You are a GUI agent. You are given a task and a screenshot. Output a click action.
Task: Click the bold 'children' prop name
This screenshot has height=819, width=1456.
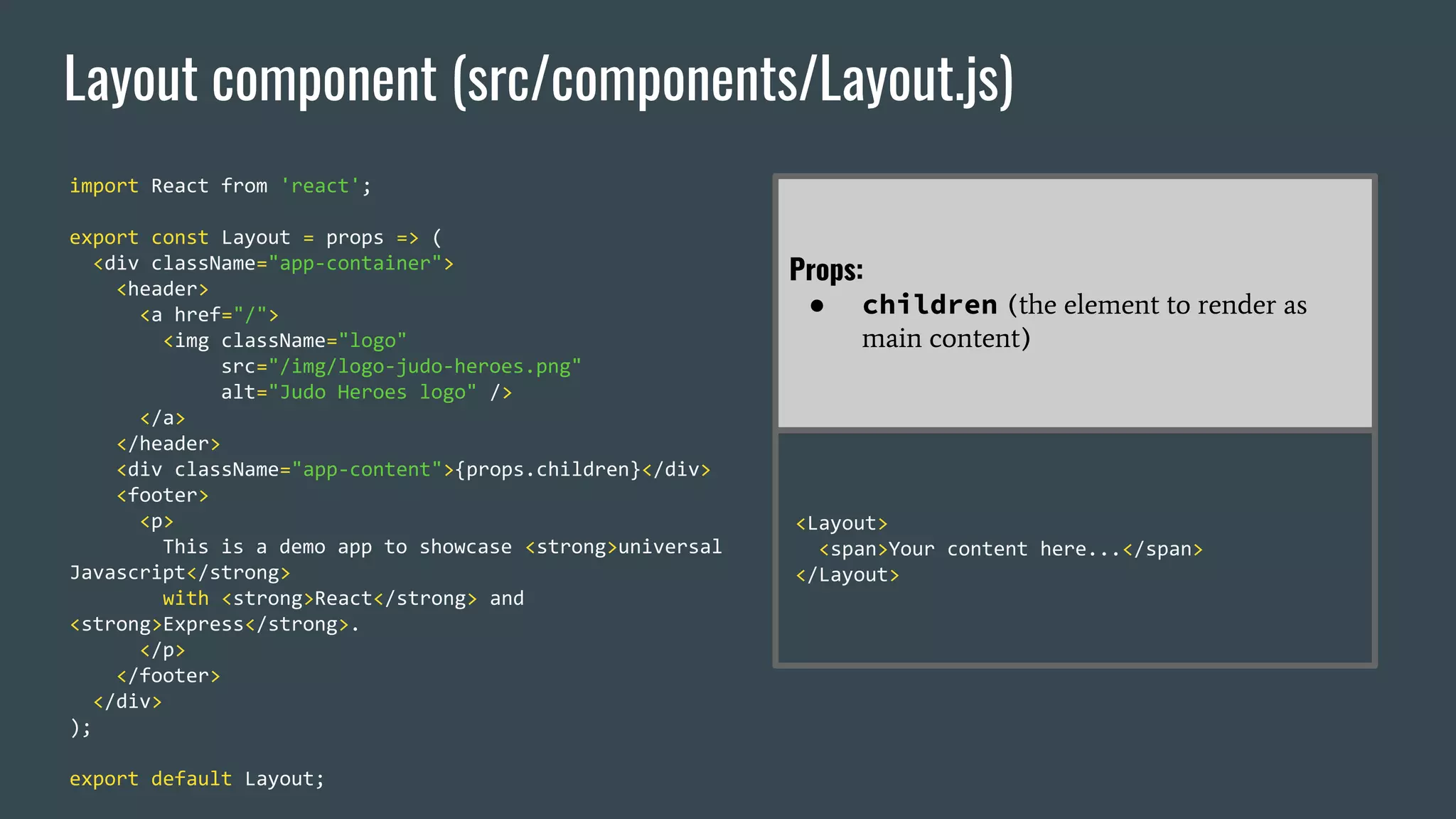point(930,305)
